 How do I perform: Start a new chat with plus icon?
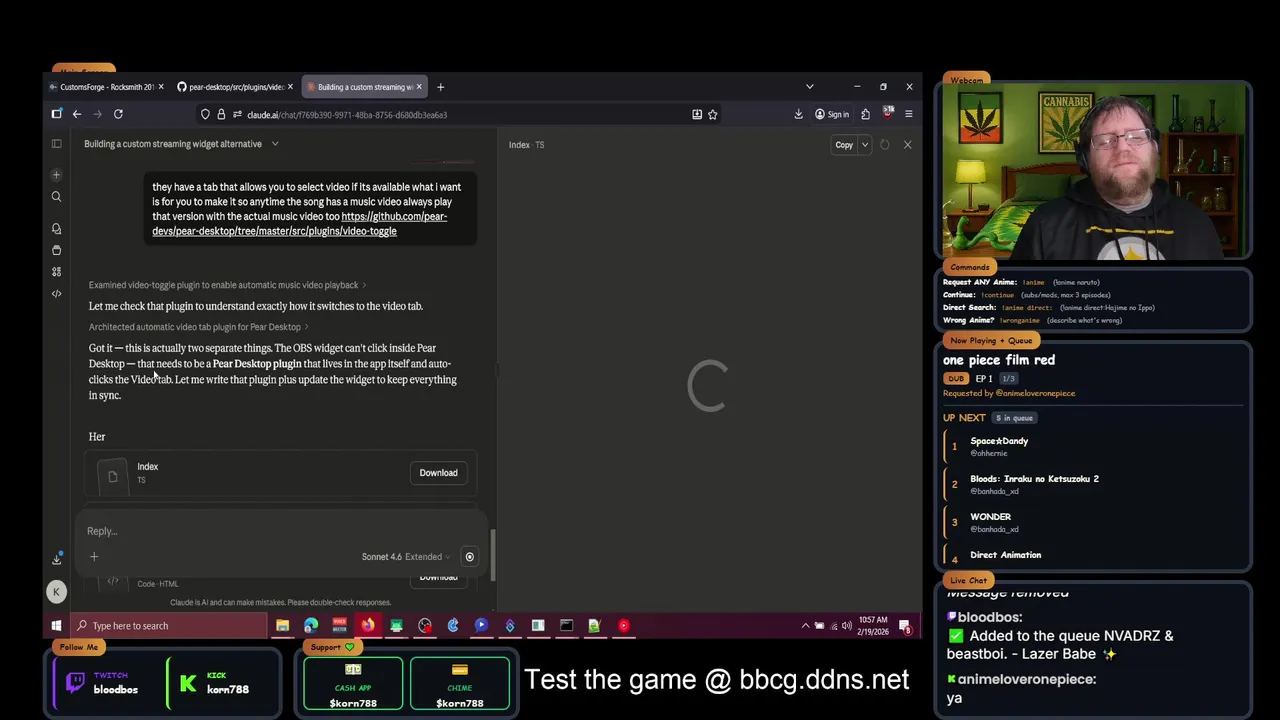point(56,175)
